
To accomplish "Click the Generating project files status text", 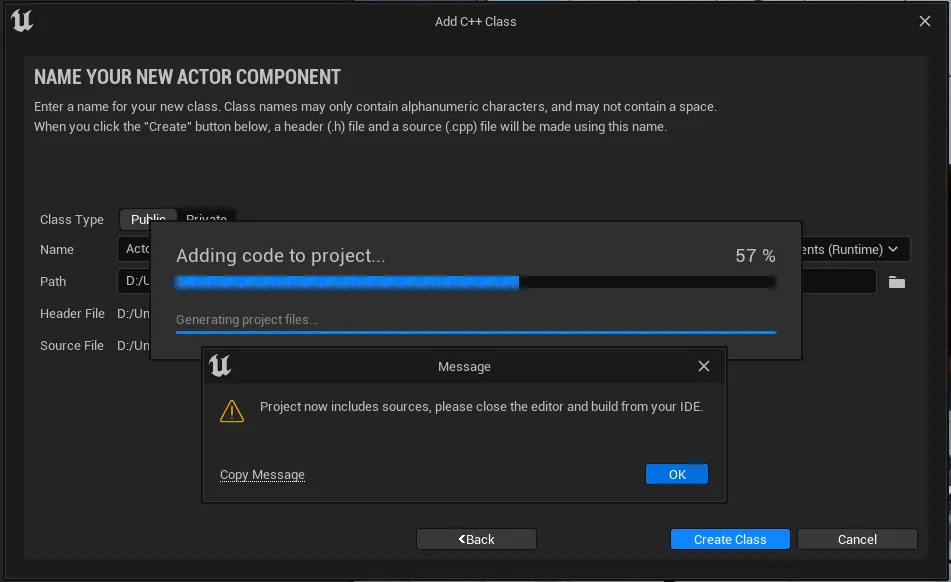I will (x=247, y=320).
